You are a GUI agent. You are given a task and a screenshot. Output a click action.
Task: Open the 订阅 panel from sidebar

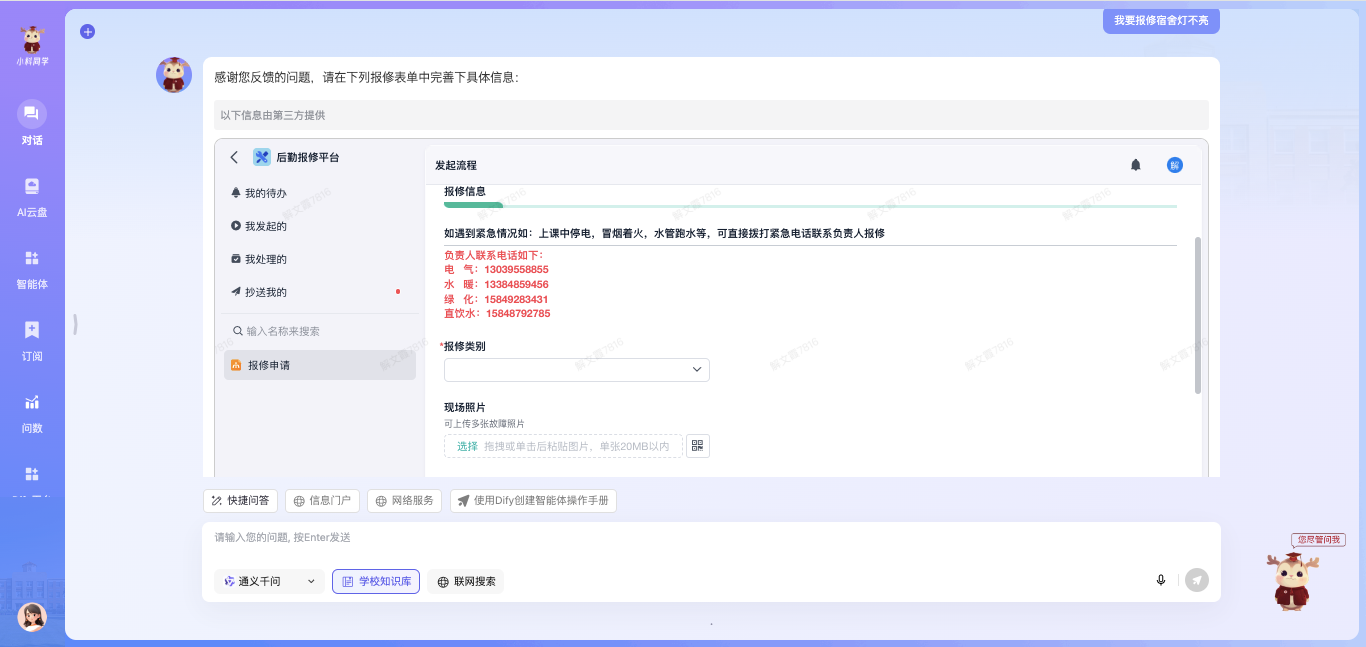point(31,340)
